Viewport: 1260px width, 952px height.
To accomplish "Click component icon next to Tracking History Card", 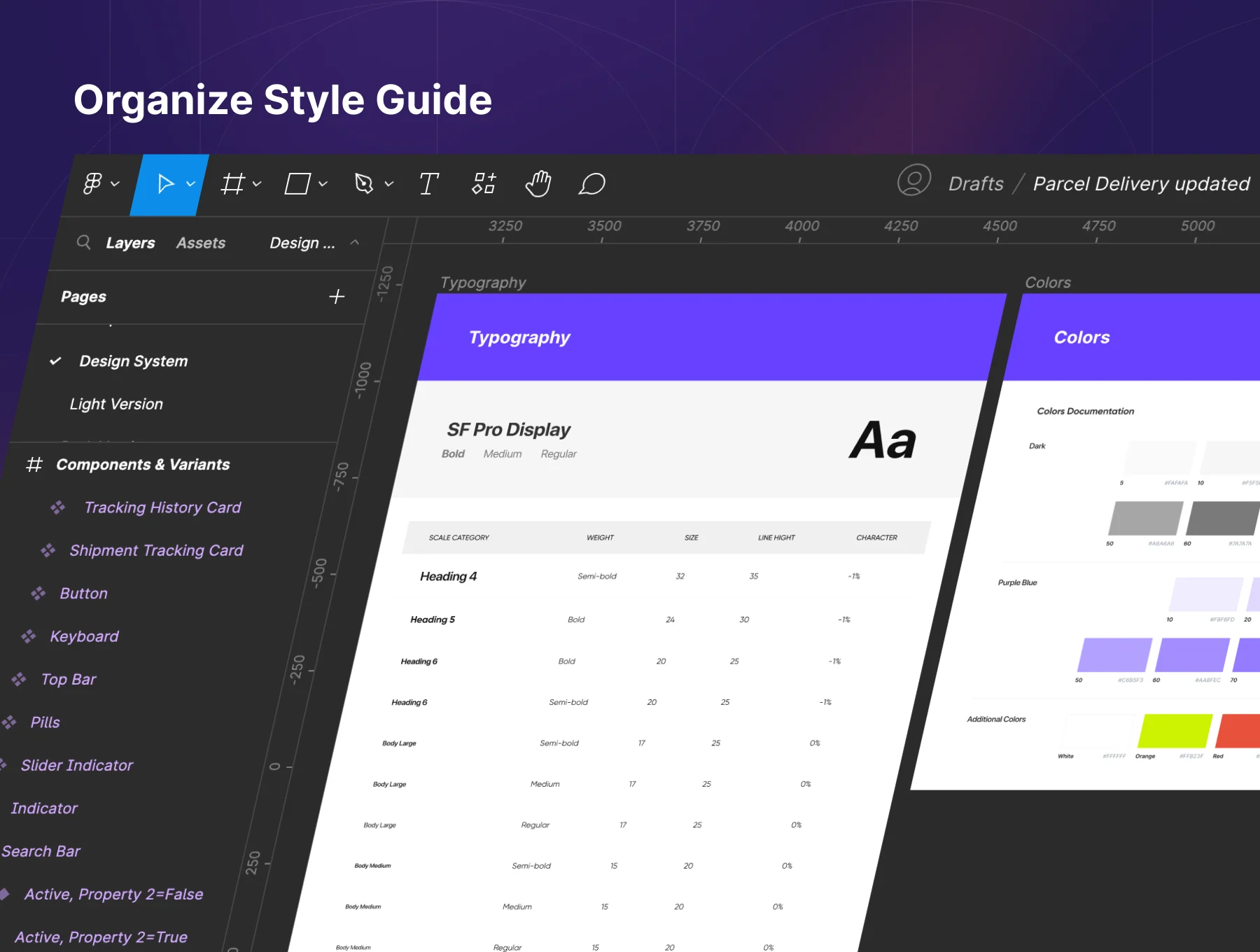I will (58, 507).
